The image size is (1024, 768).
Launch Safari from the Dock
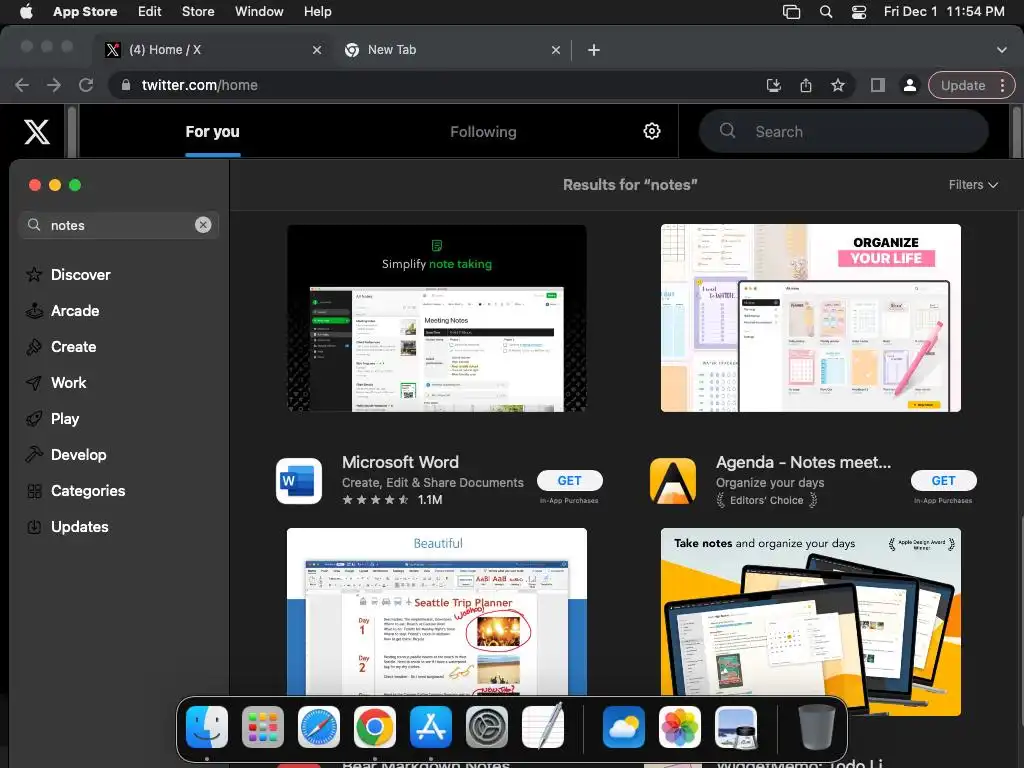point(319,727)
